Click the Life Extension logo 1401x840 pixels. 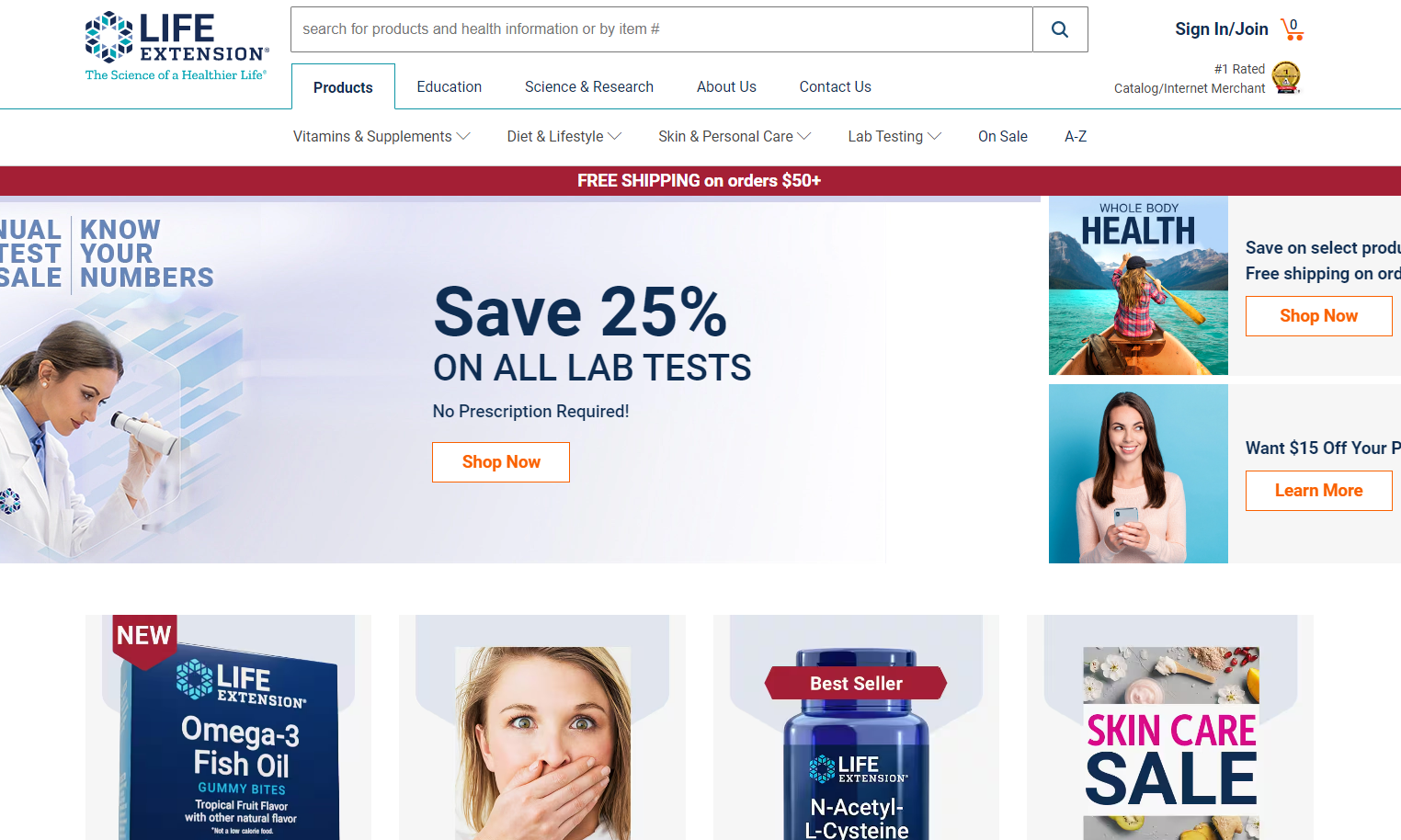pyautogui.click(x=177, y=47)
